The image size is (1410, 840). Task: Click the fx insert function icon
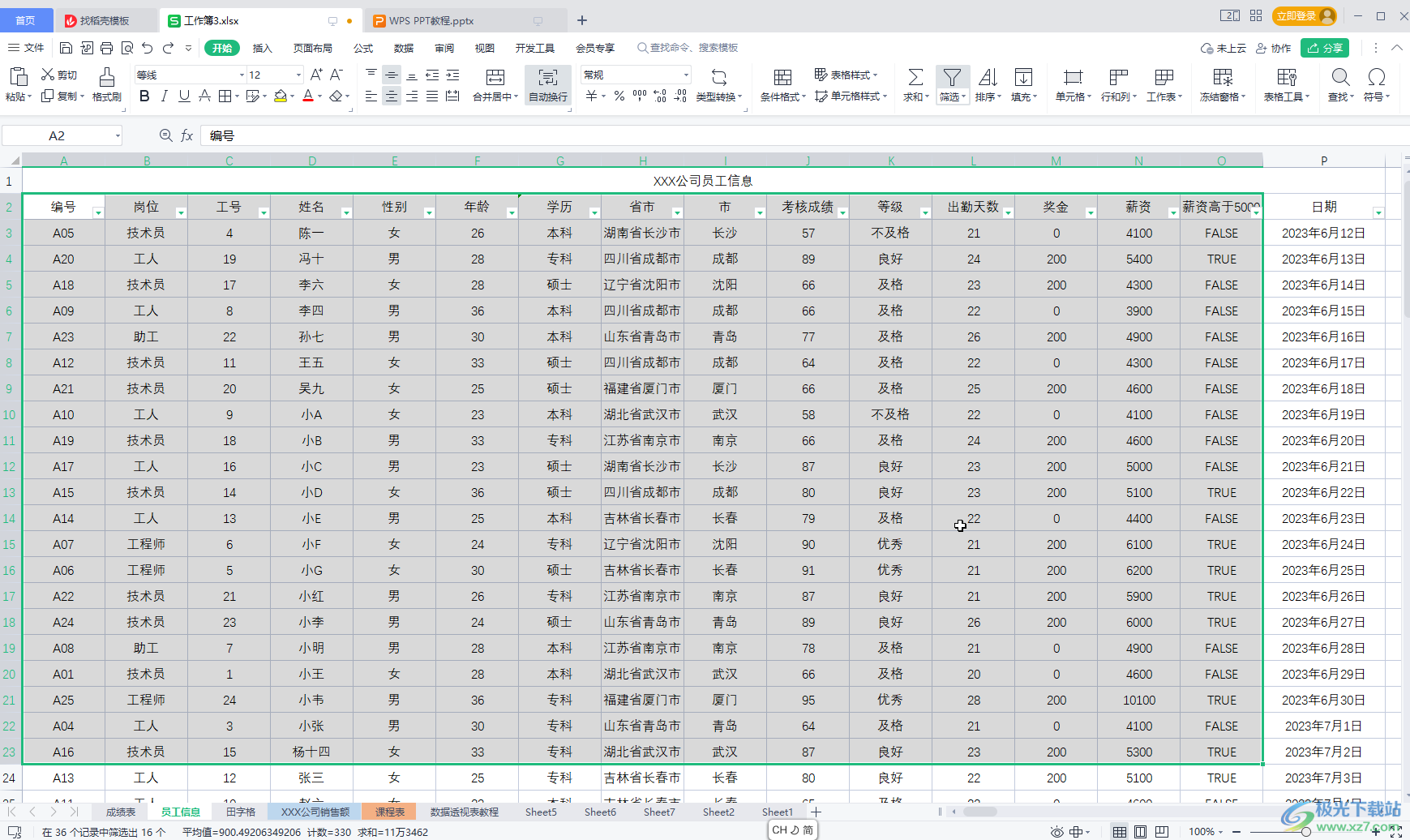click(x=186, y=135)
